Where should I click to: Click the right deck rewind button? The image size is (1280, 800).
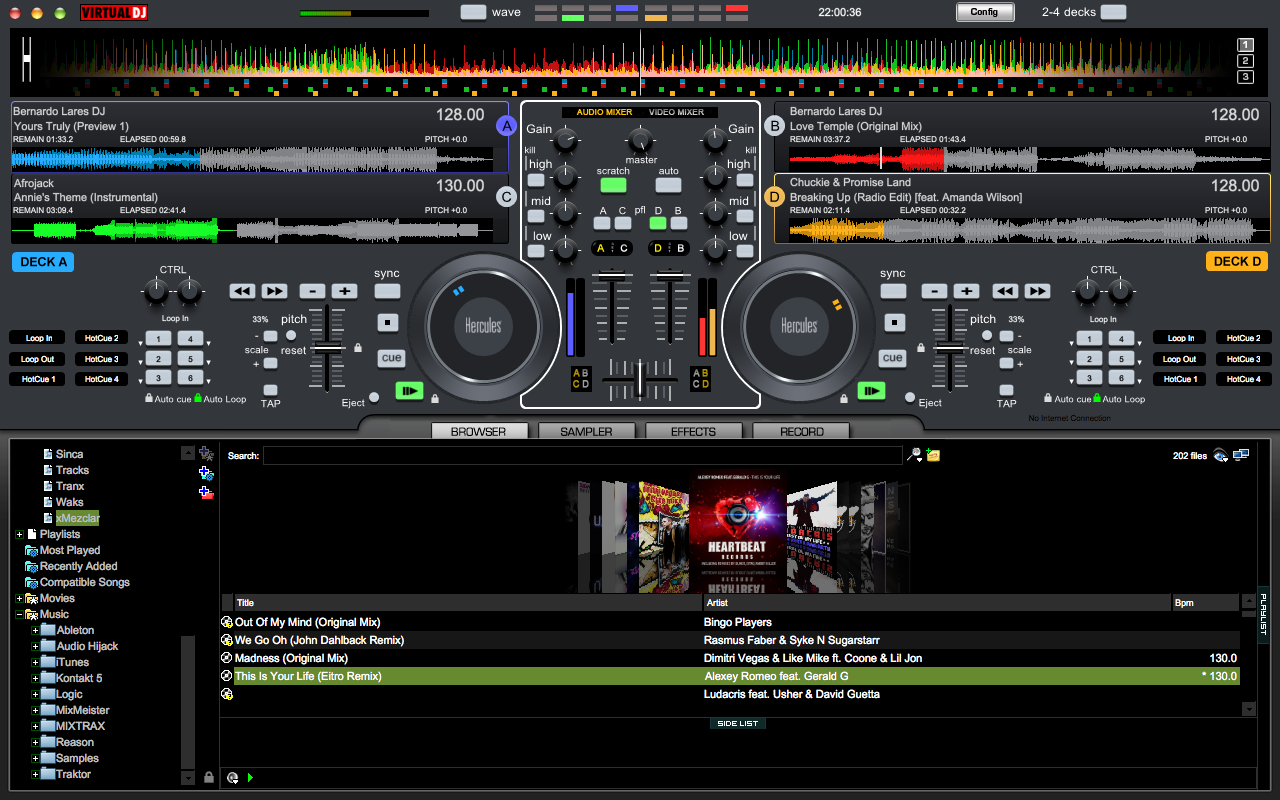point(1005,291)
